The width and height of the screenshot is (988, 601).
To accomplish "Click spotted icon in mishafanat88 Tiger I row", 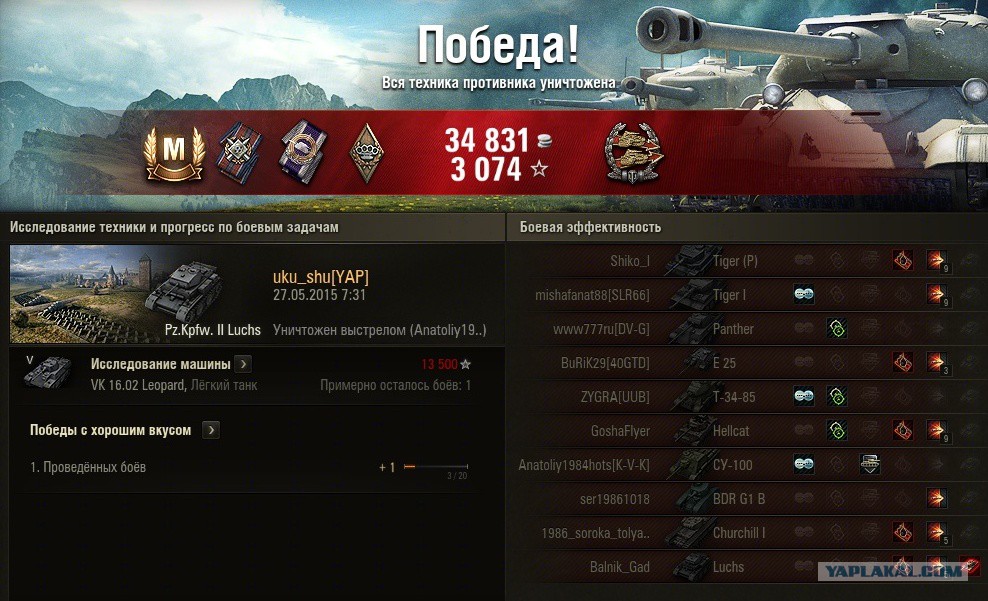I will tap(803, 294).
